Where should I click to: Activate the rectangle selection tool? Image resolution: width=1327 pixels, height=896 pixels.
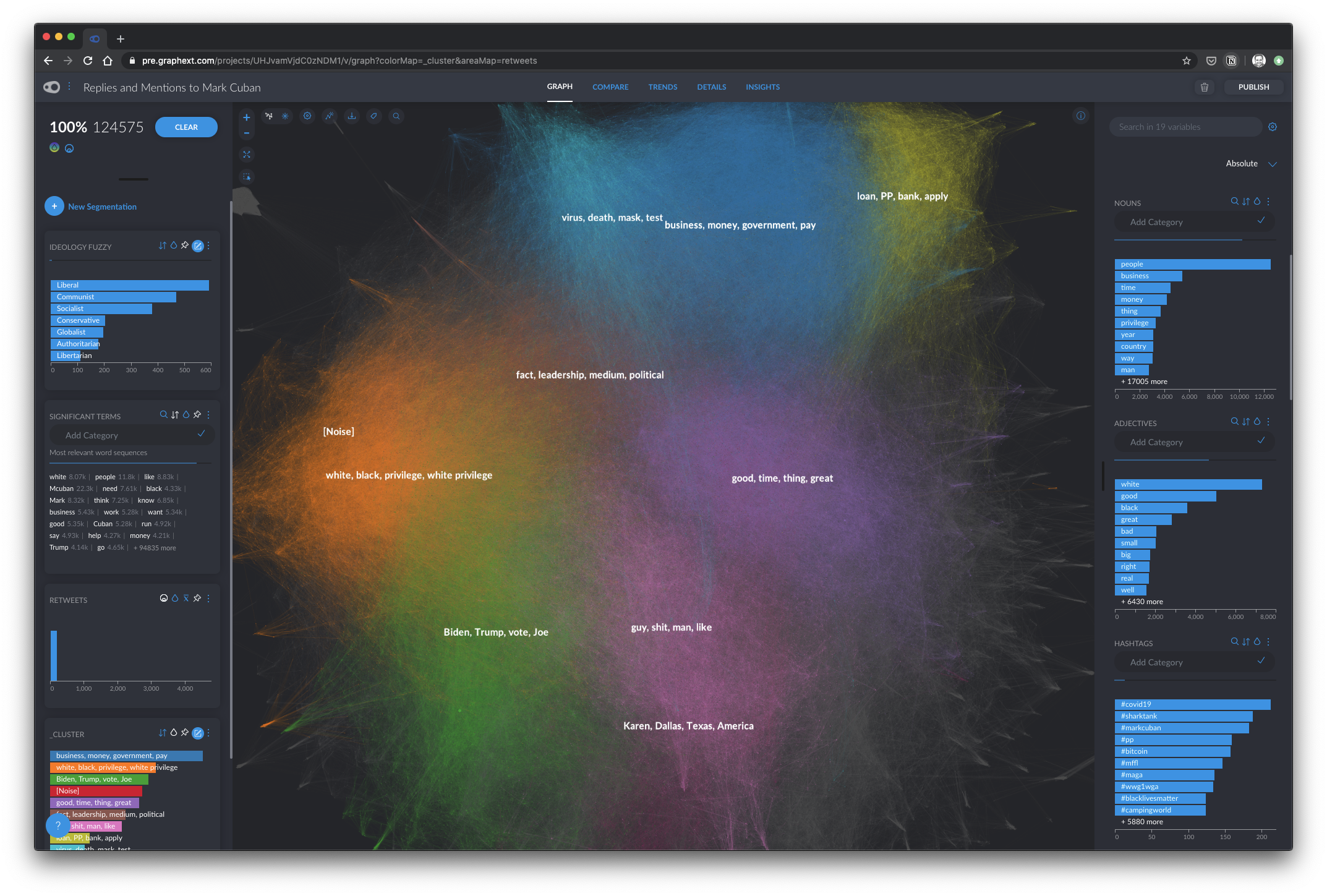pos(247,177)
